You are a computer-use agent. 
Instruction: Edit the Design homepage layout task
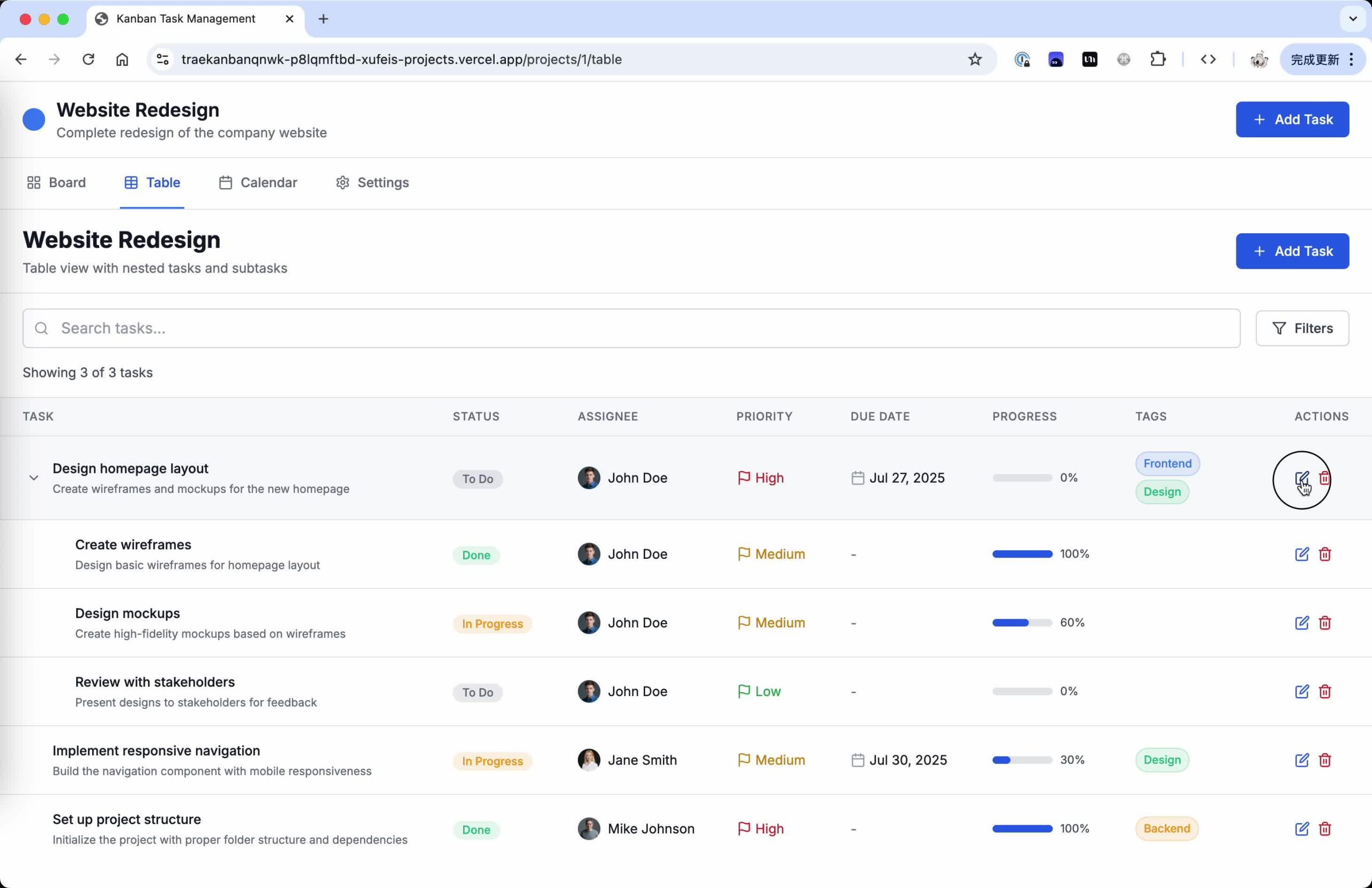(x=1301, y=478)
